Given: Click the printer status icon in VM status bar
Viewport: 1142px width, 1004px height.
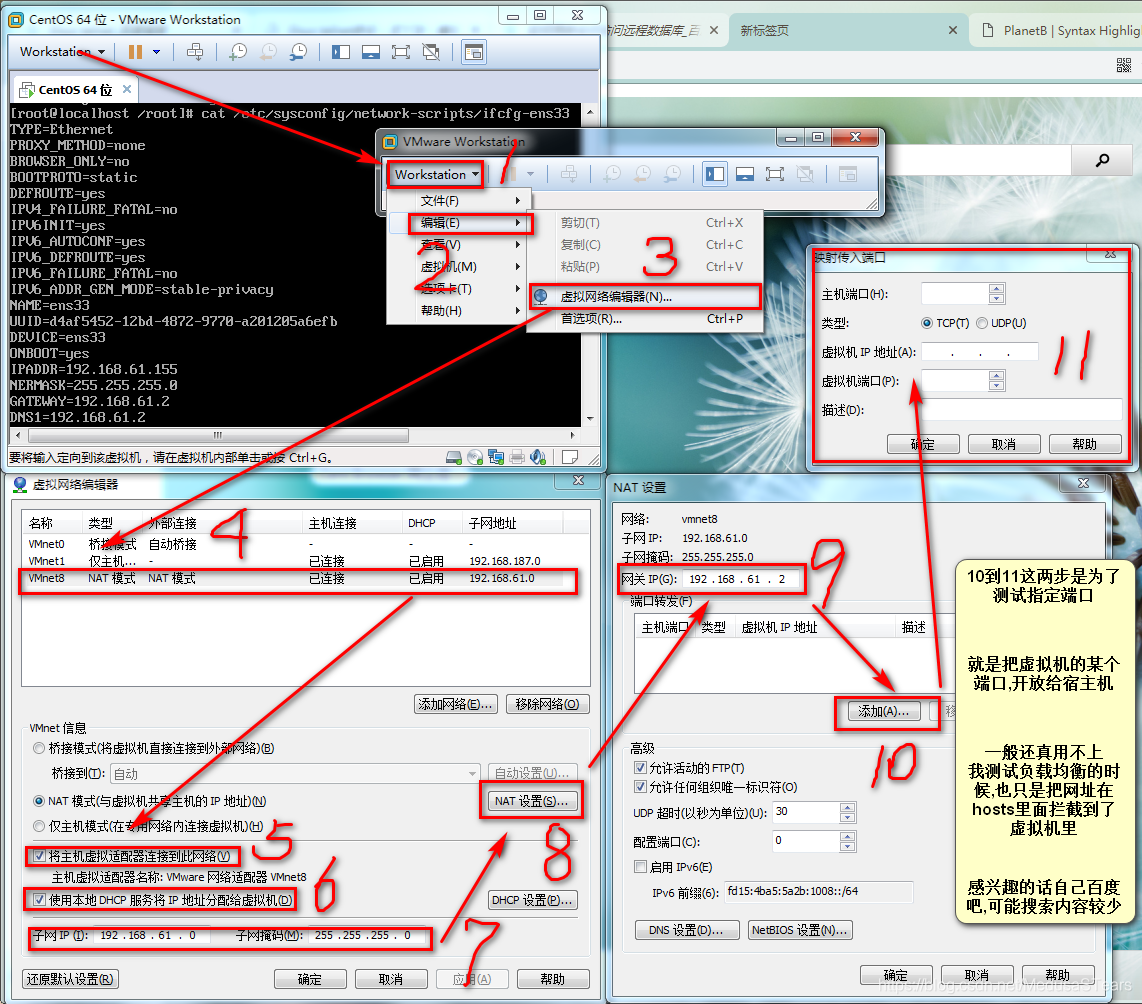Looking at the screenshot, I should coord(517,457).
